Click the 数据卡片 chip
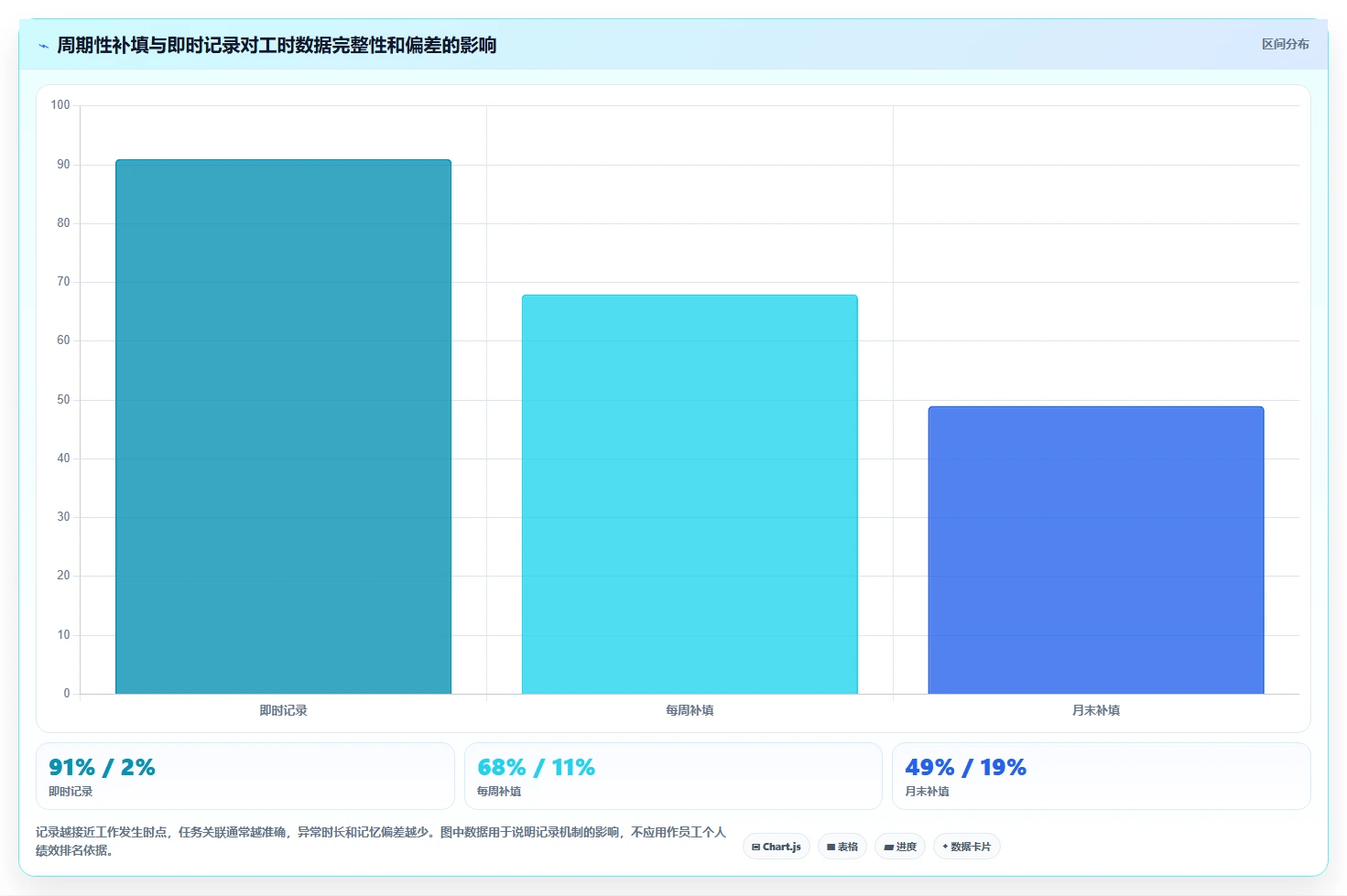The height and width of the screenshot is (896, 1347). coord(967,847)
